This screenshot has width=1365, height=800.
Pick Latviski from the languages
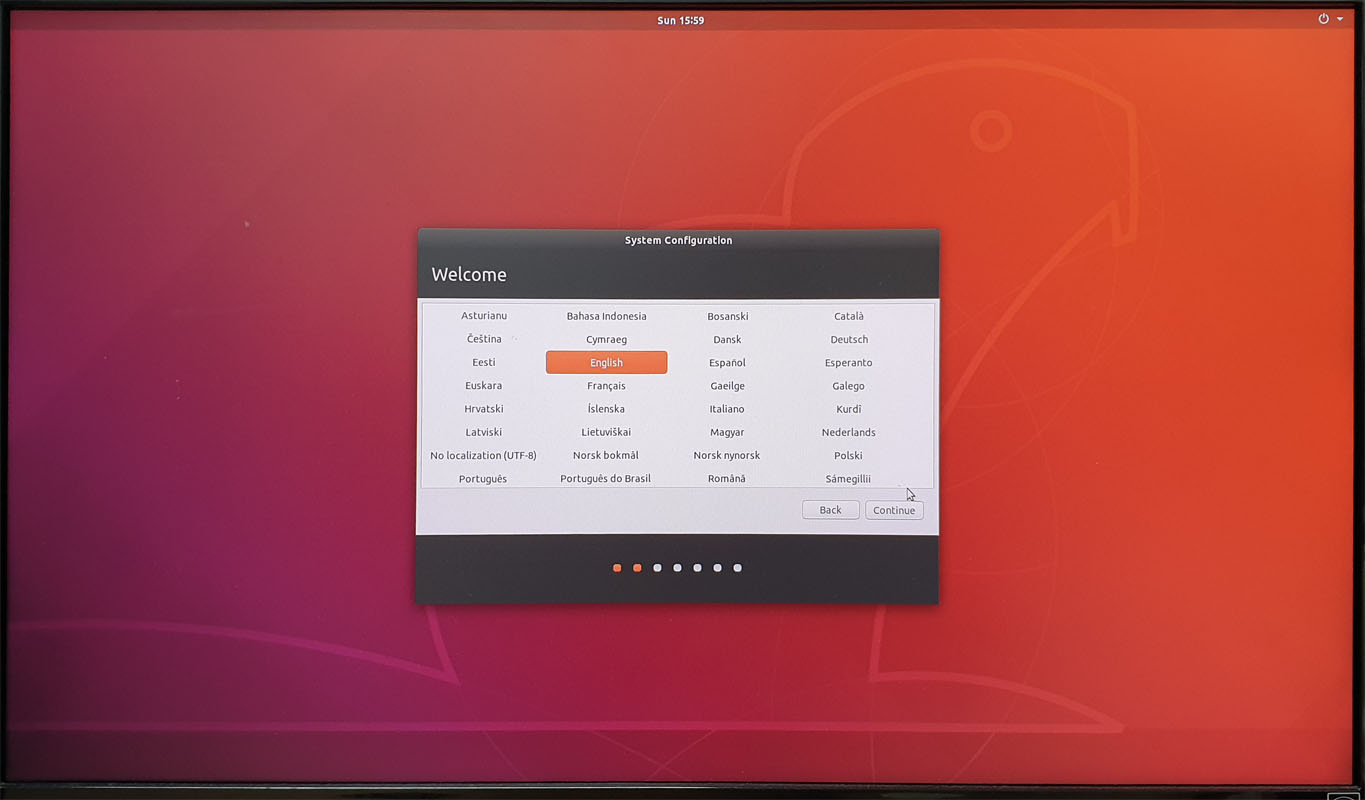484,432
